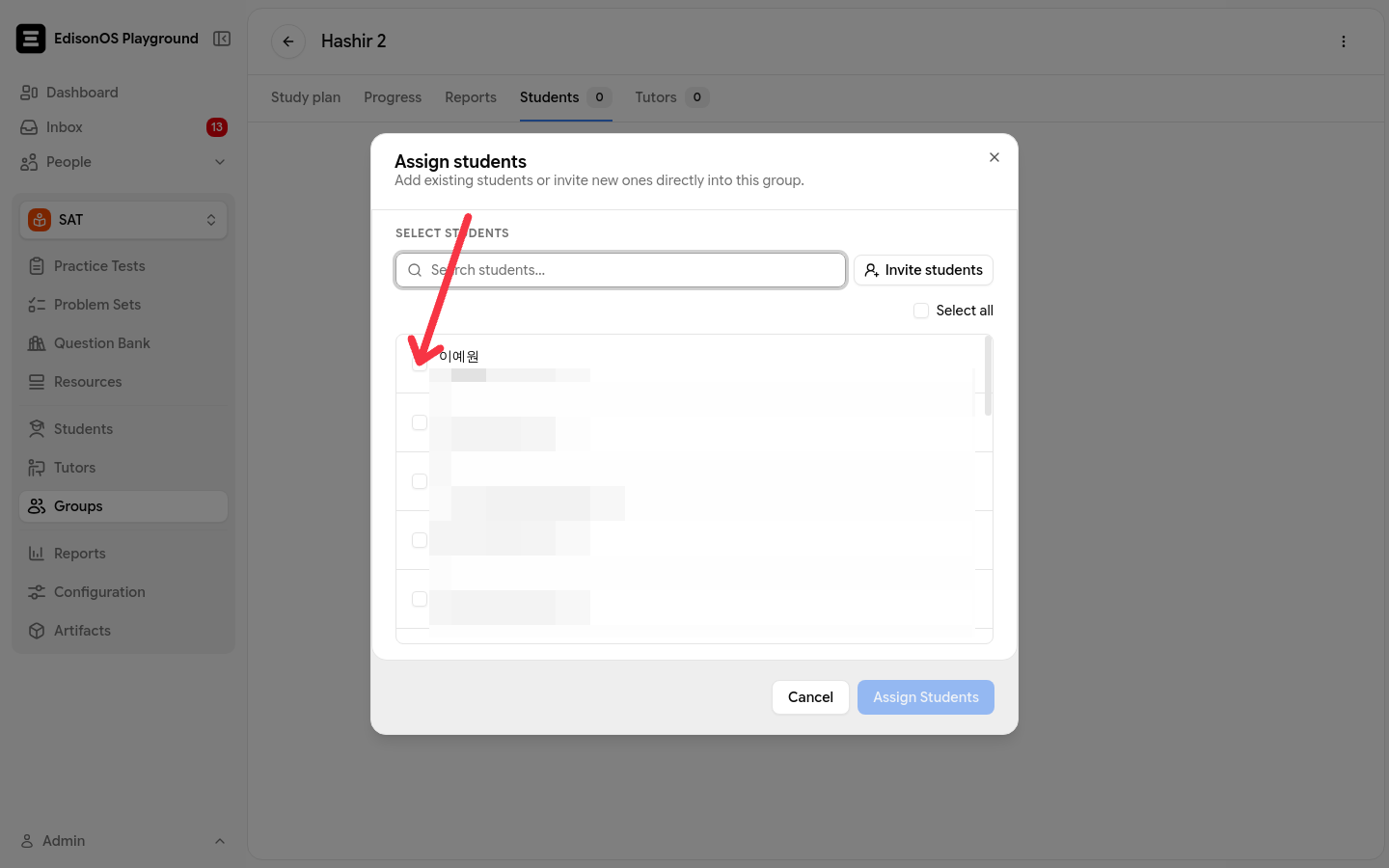Select the Students tab
The width and height of the screenshot is (1389, 868).
(565, 97)
